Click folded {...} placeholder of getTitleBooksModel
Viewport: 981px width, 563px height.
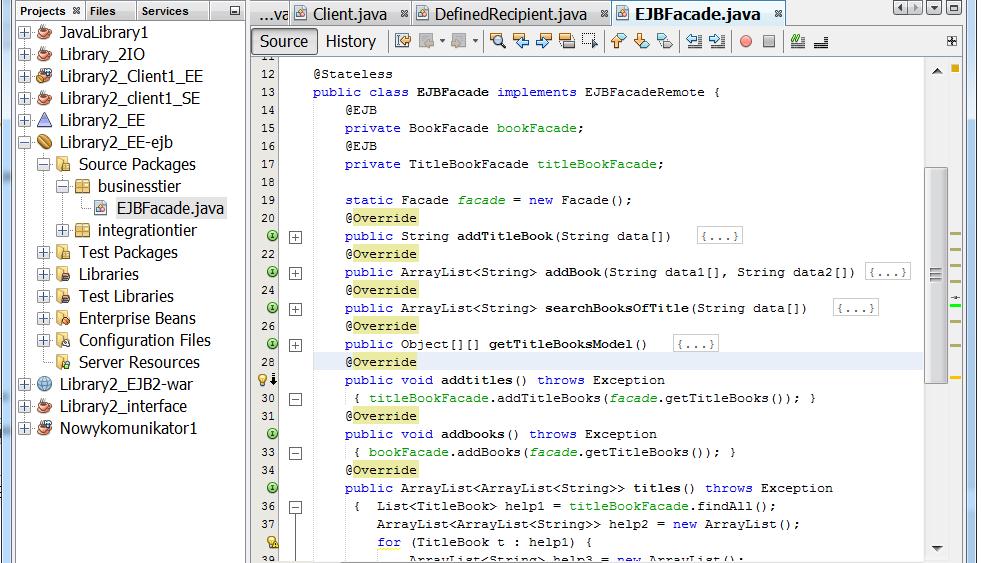[x=695, y=344]
